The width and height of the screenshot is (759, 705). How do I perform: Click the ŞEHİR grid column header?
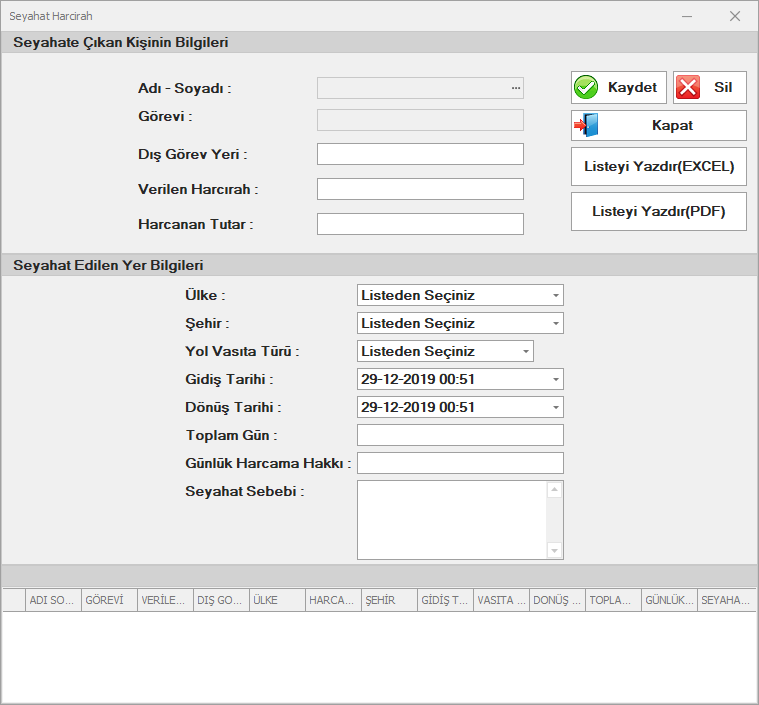(390, 600)
